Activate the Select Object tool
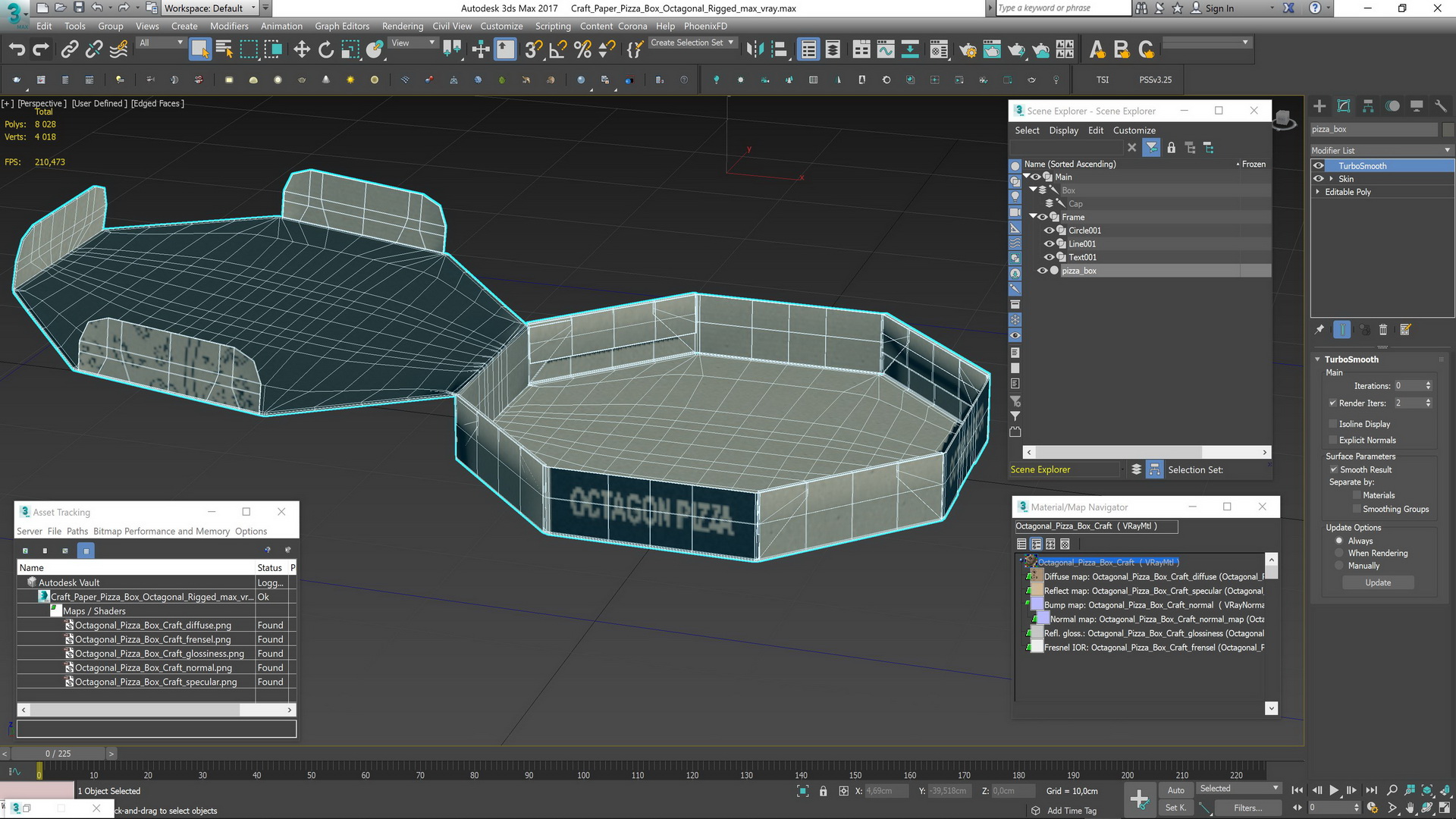Image resolution: width=1456 pixels, height=819 pixels. [x=199, y=50]
